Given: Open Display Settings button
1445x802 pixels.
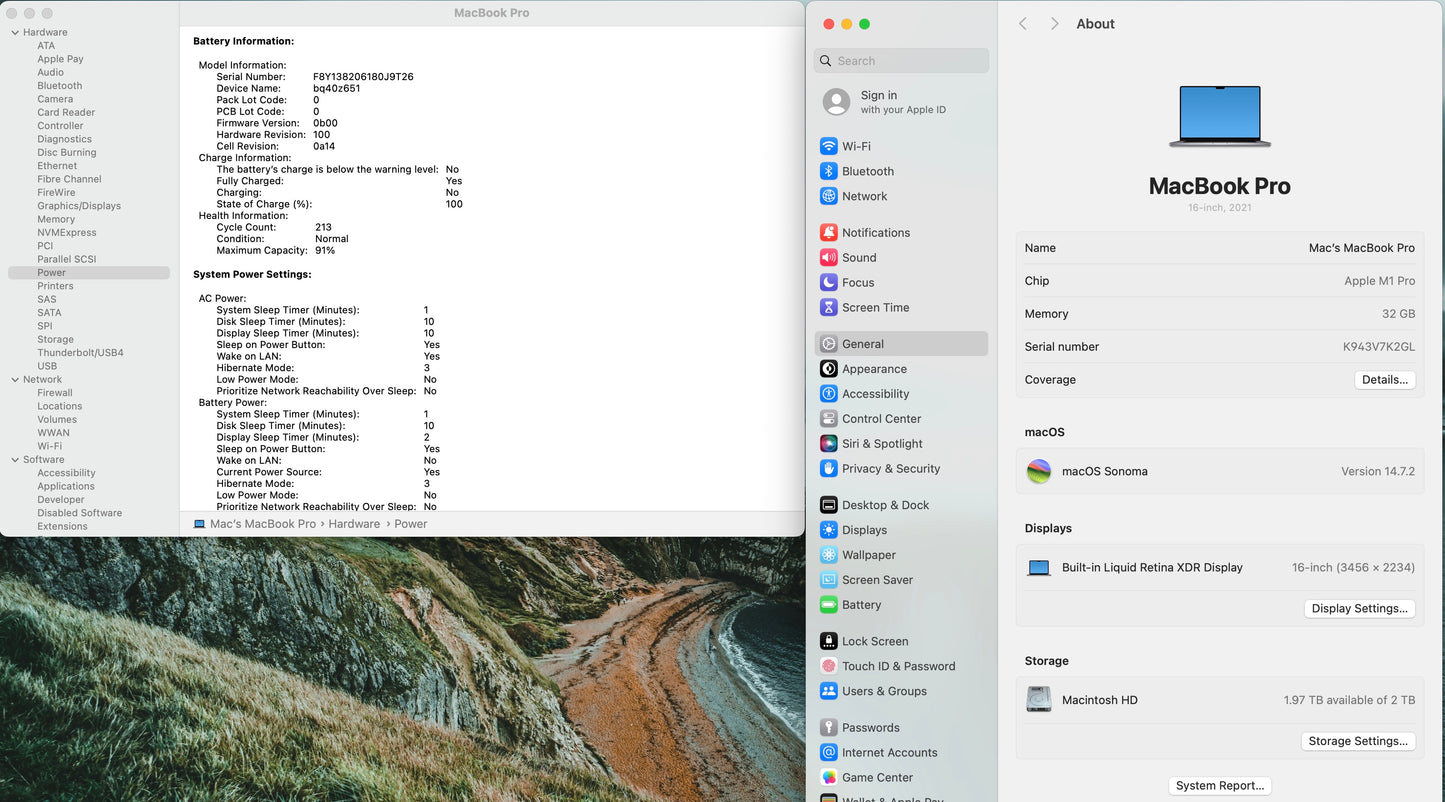Looking at the screenshot, I should [x=1359, y=608].
